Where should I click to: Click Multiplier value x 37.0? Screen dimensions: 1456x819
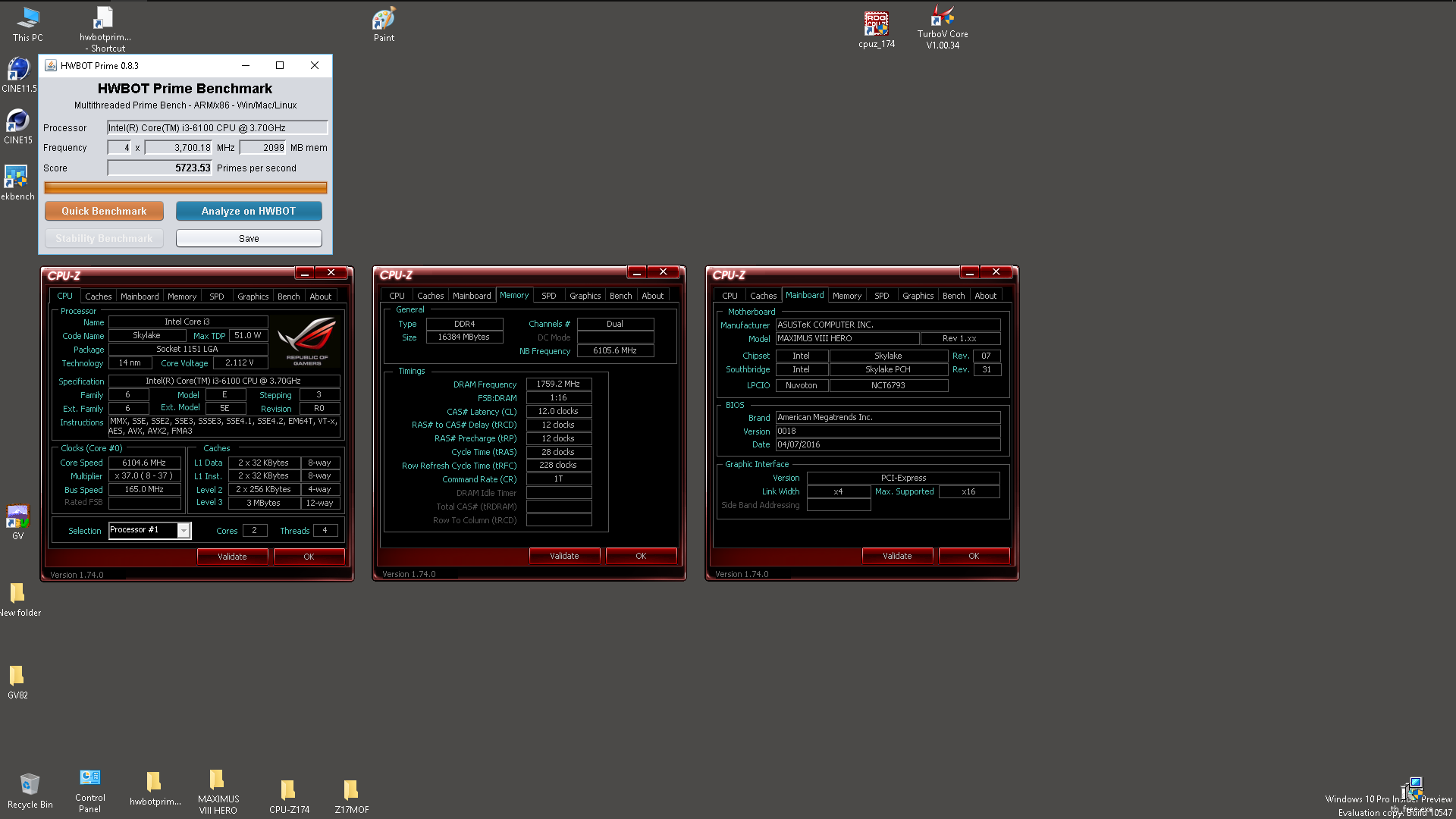click(144, 476)
